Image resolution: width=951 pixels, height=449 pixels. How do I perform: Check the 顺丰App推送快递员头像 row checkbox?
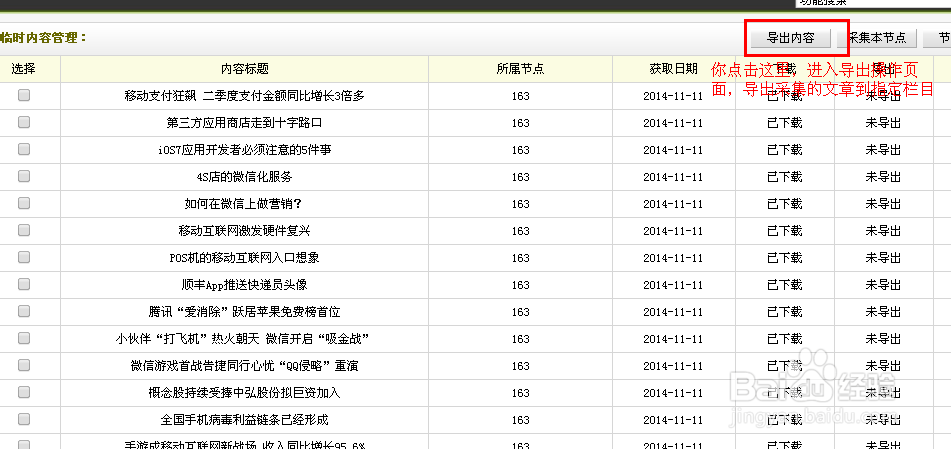24,284
